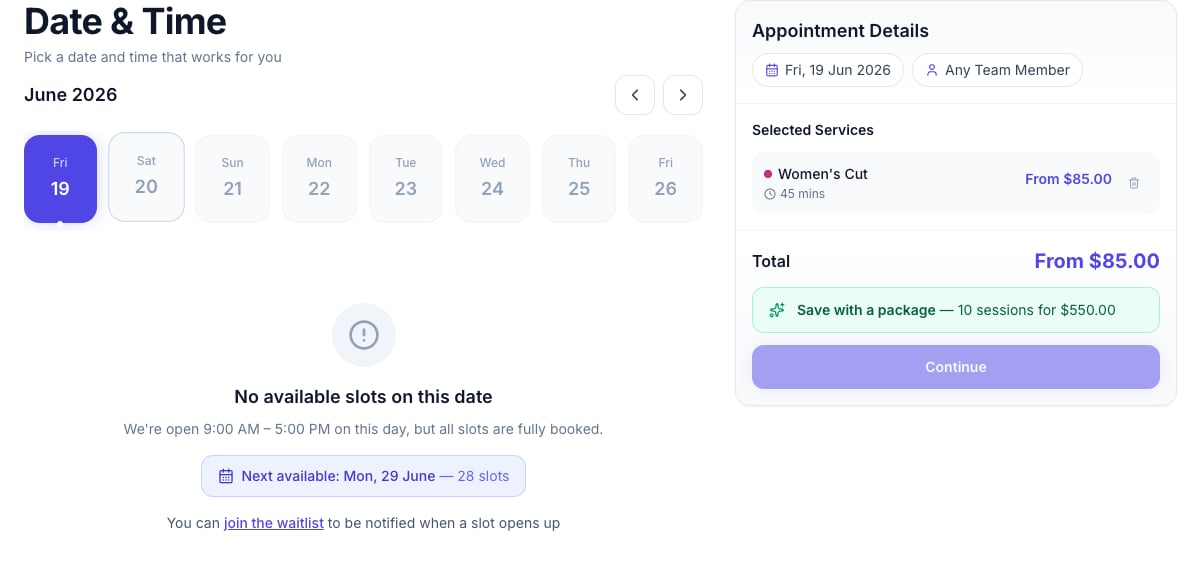Click the Date & Time heading

click(125, 20)
